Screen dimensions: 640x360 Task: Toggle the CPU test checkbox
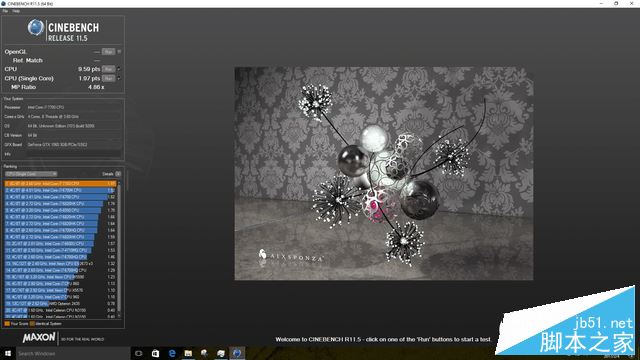pos(119,69)
